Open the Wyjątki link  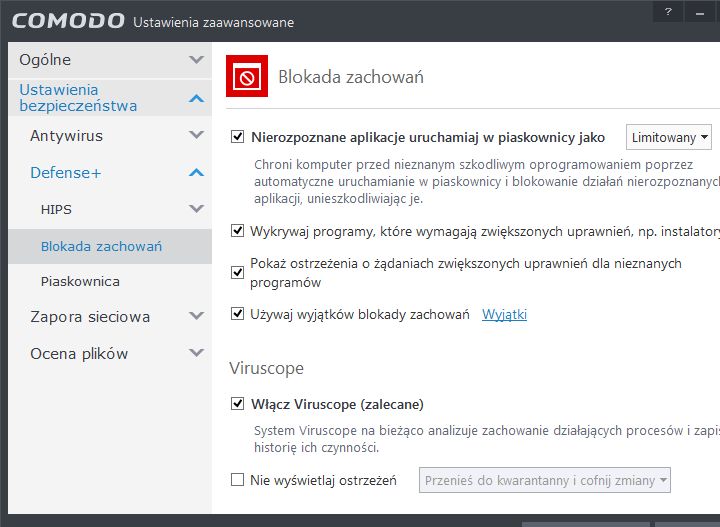[504, 315]
